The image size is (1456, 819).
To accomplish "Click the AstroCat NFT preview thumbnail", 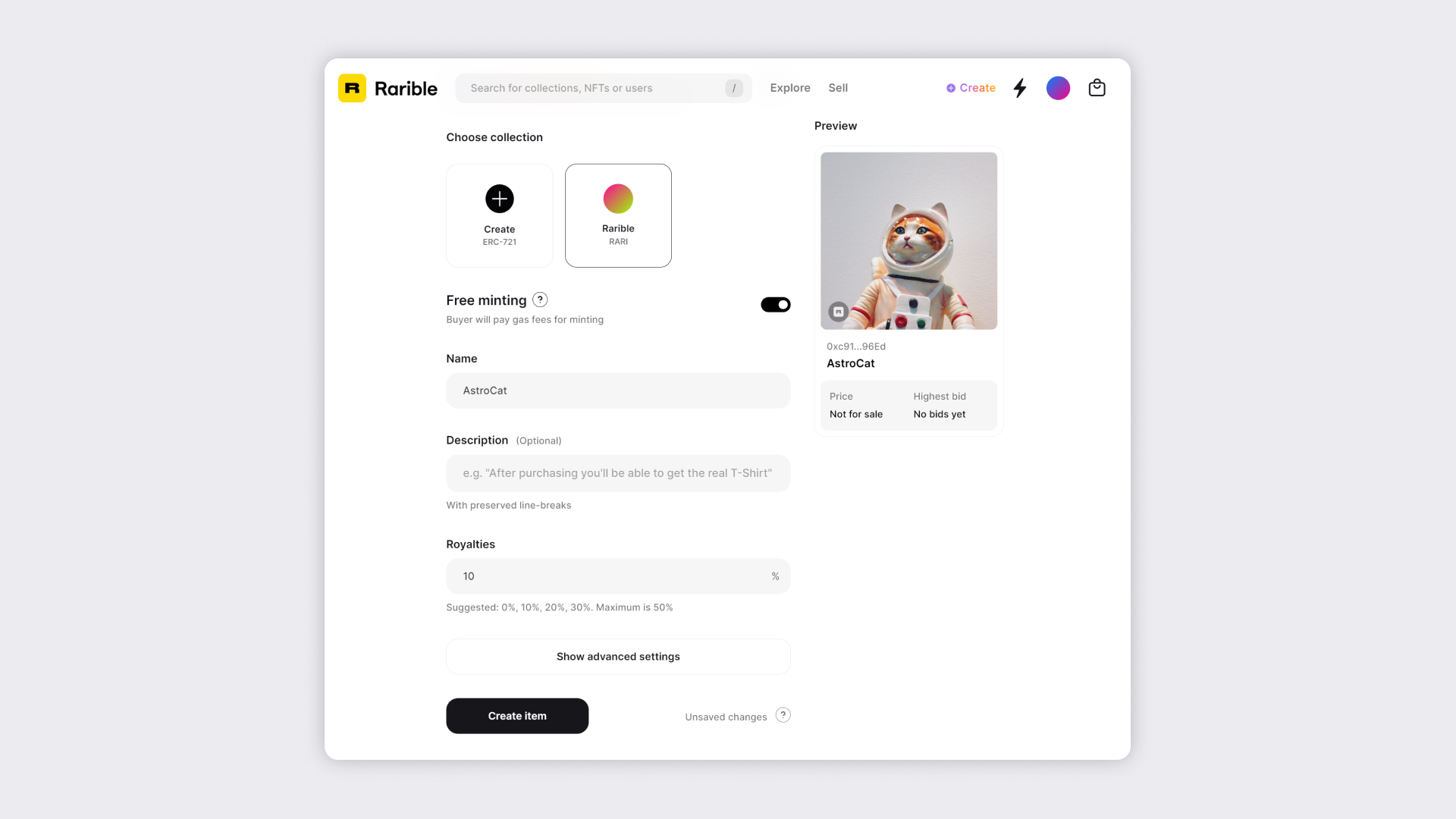I will pyautogui.click(x=908, y=240).
